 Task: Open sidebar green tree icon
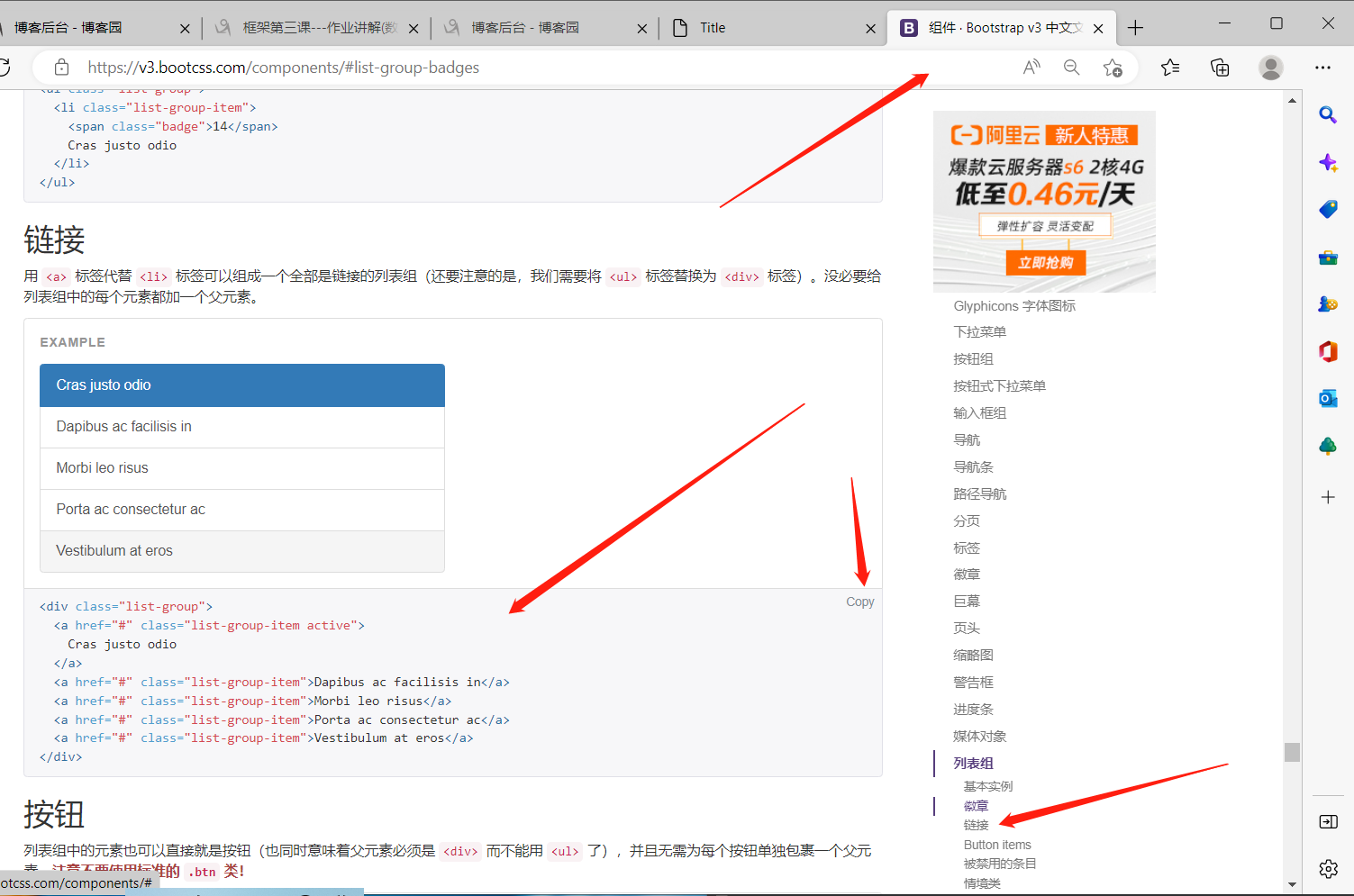1328,446
